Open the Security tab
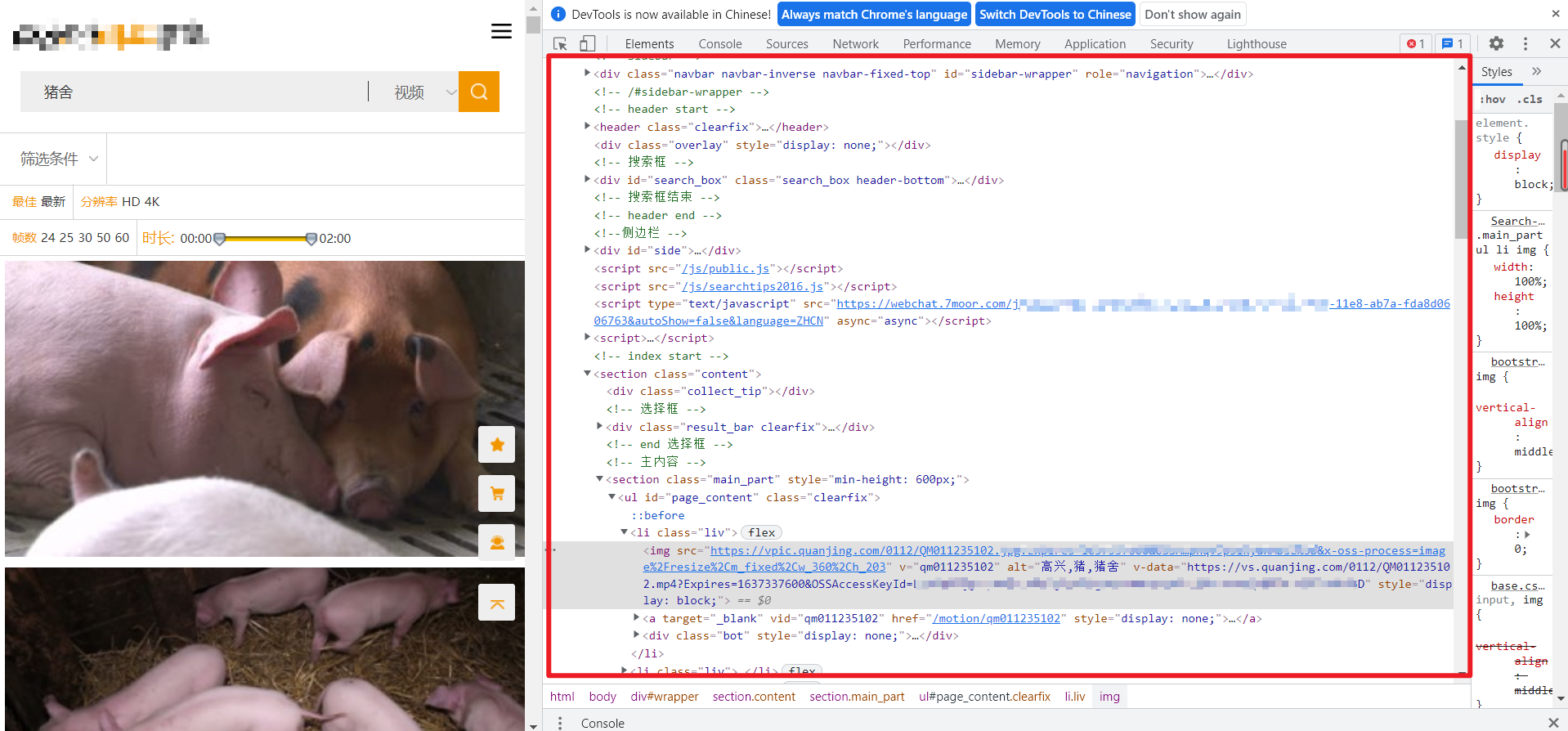 coord(1172,44)
